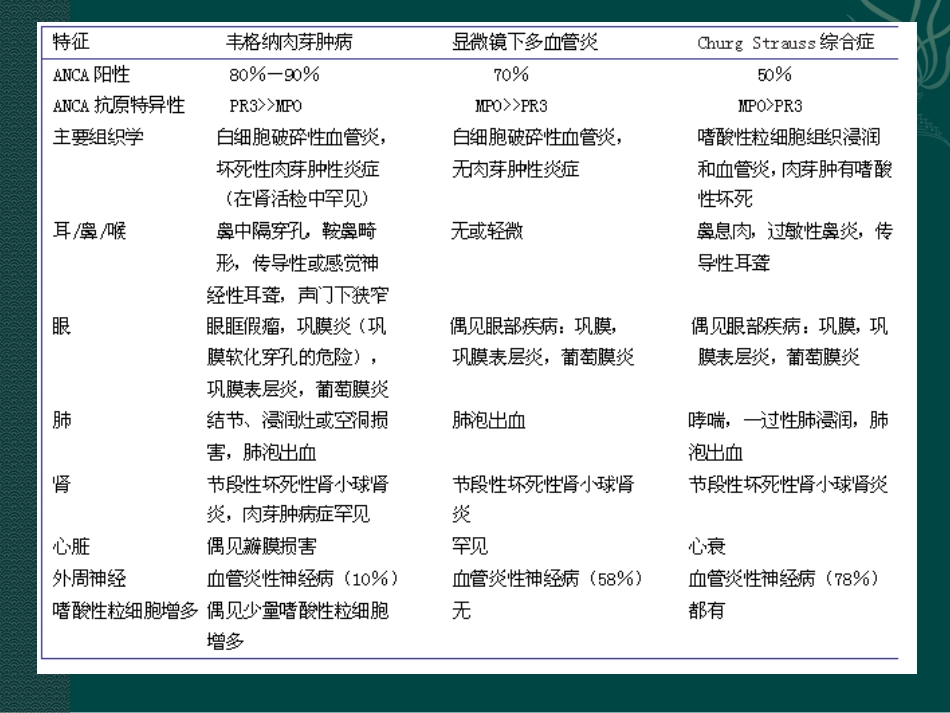Image resolution: width=950 pixels, height=713 pixels.
Task: Click text '导性耳聋'
Action: coord(733,263)
